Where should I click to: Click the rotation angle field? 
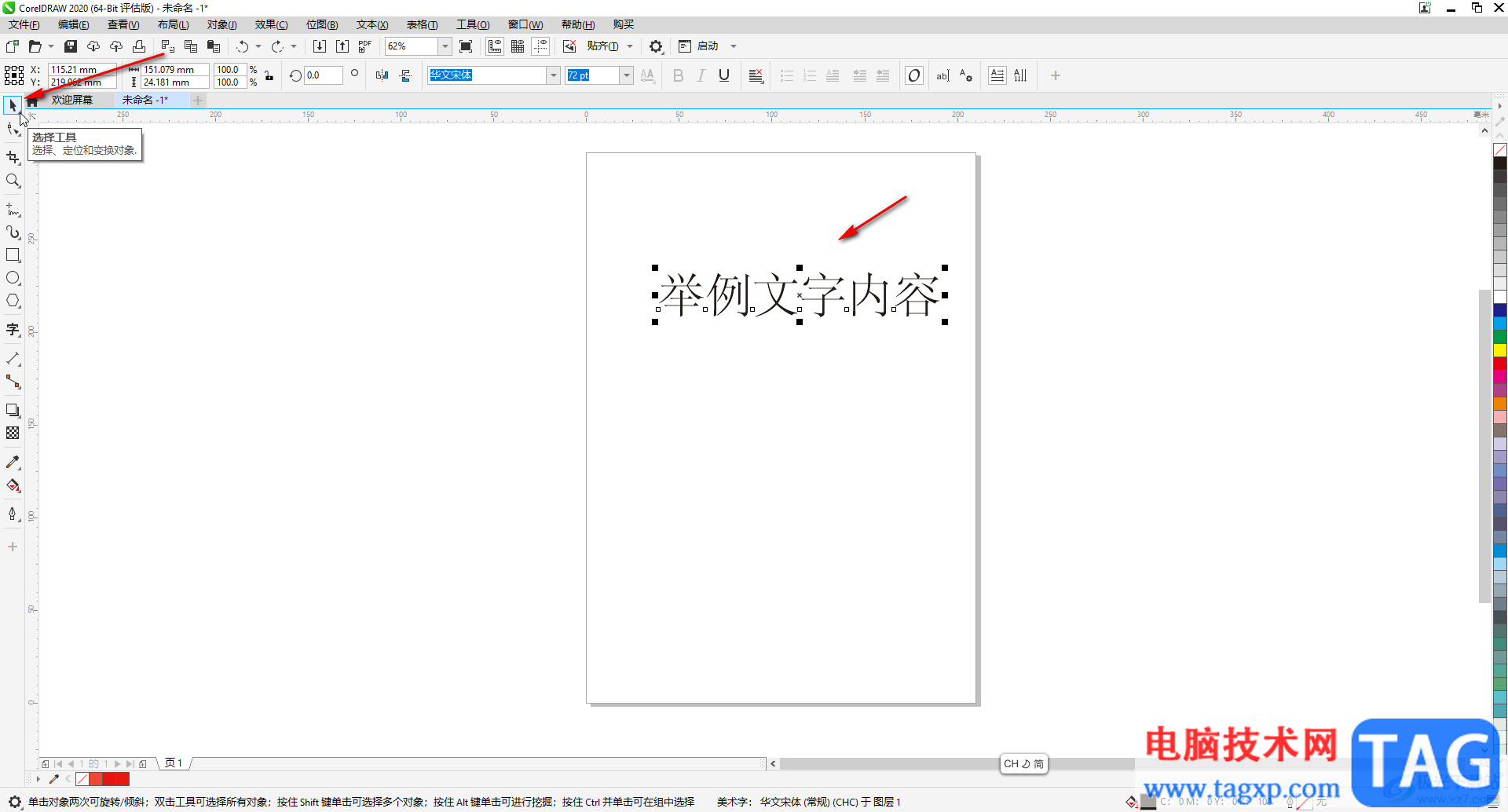coord(324,75)
